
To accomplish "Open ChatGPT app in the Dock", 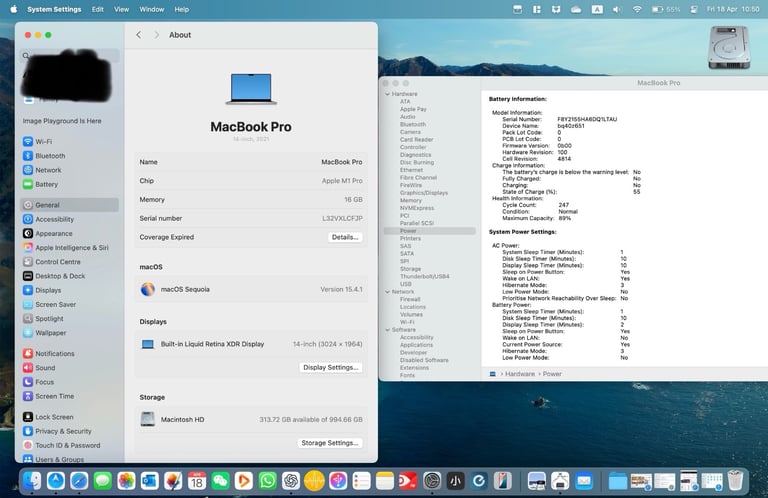I will pos(291,481).
